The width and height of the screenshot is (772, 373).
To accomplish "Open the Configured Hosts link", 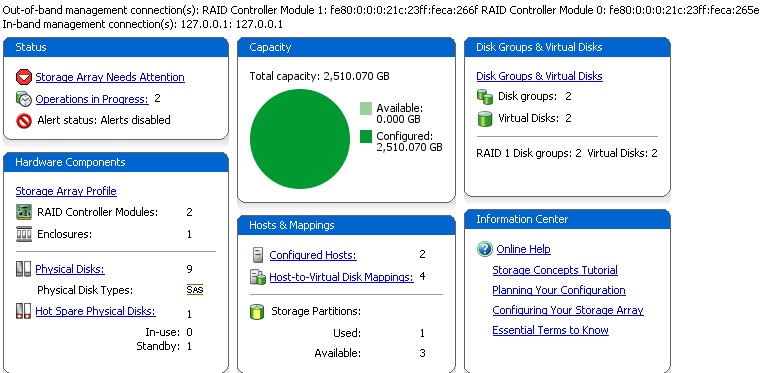I will coord(313,255).
